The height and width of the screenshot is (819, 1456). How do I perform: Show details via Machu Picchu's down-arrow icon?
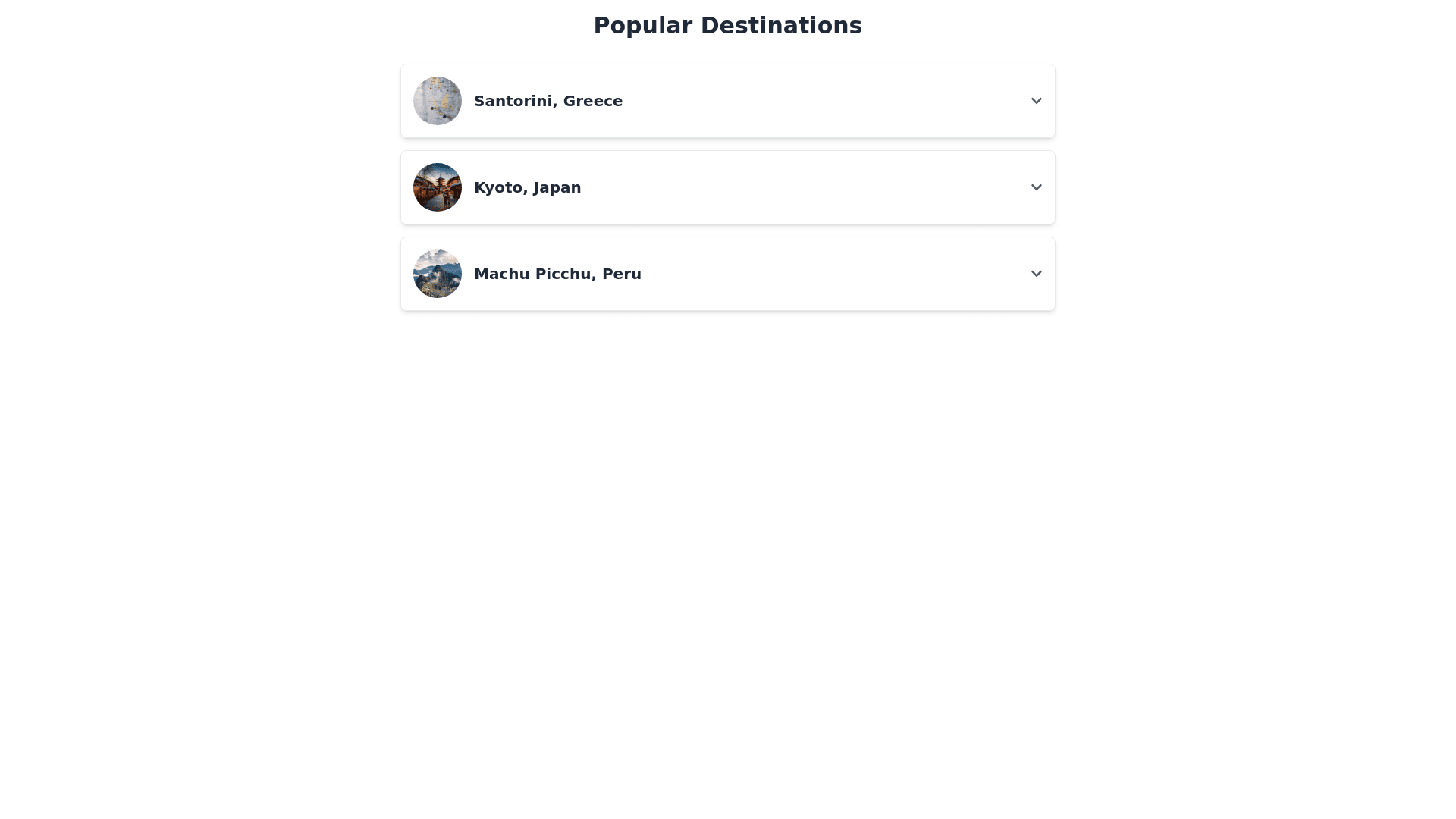(1036, 274)
